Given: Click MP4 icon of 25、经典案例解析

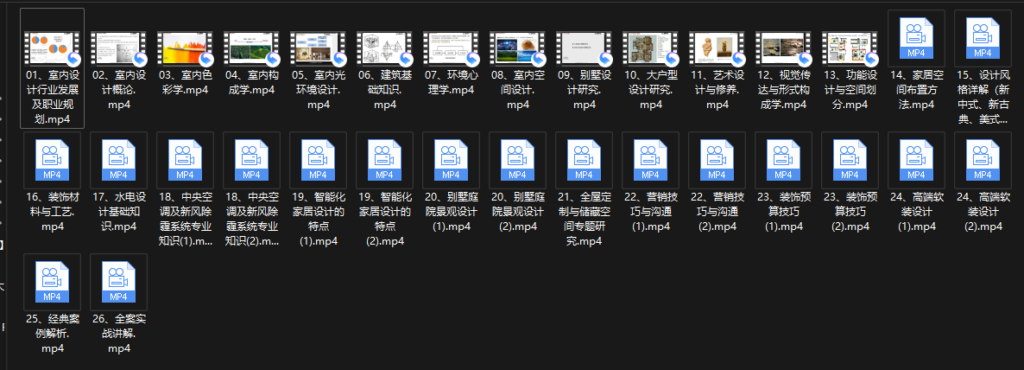Looking at the screenshot, I should tap(52, 283).
